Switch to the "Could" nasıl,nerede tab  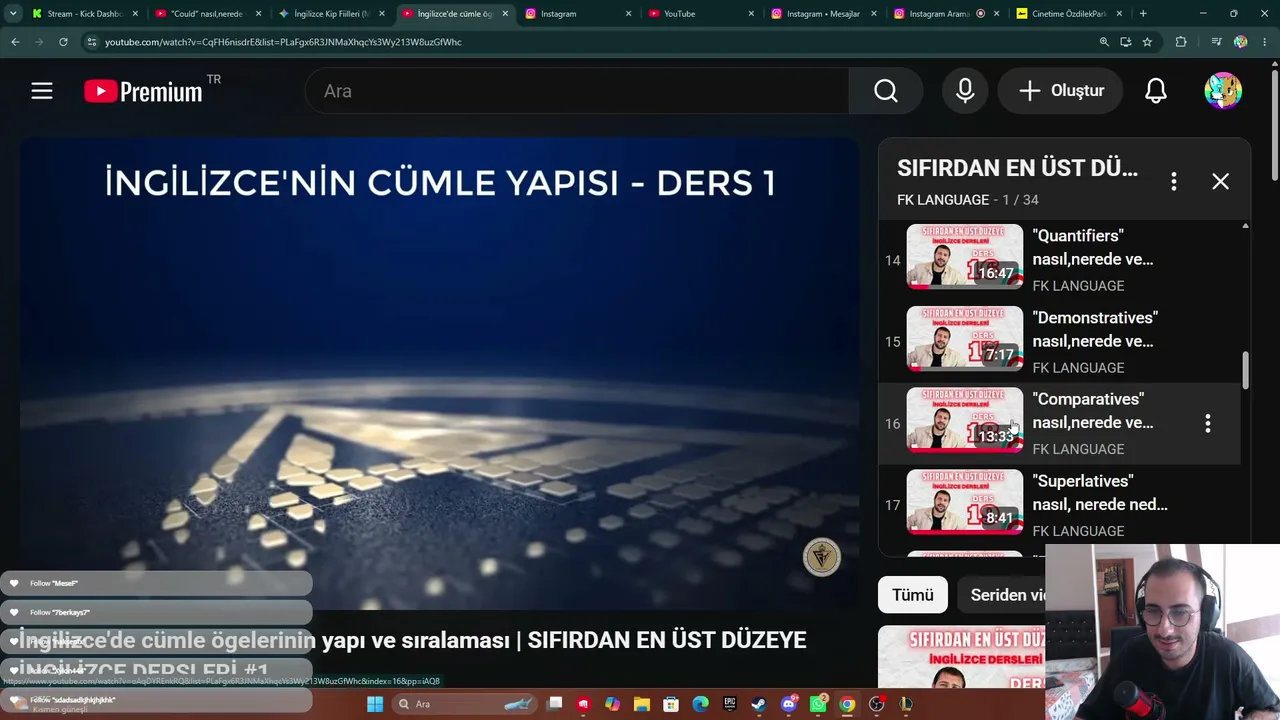click(208, 14)
